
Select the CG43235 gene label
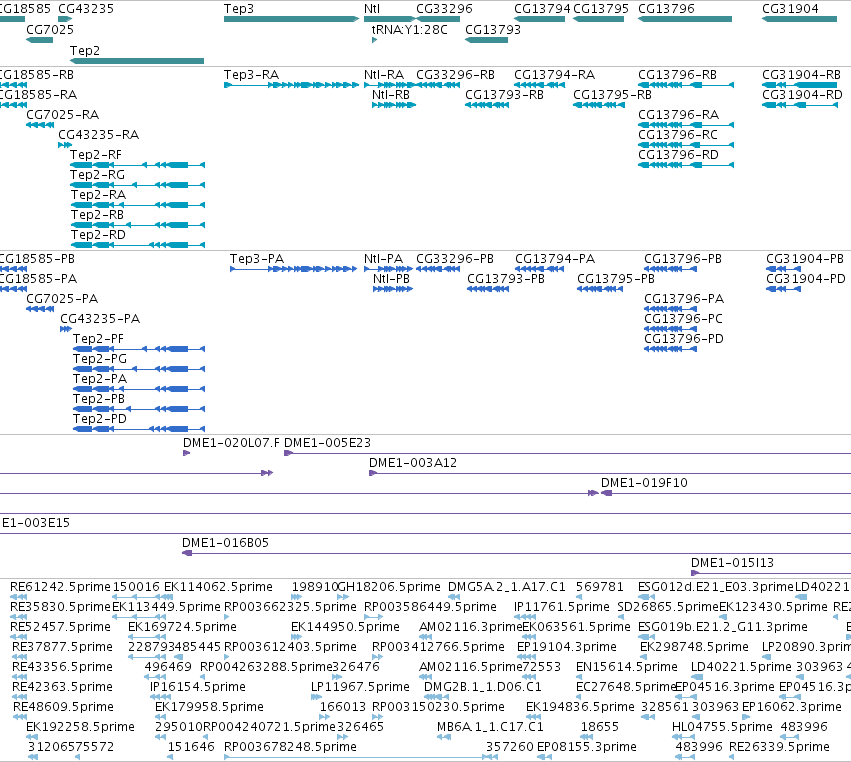point(86,9)
